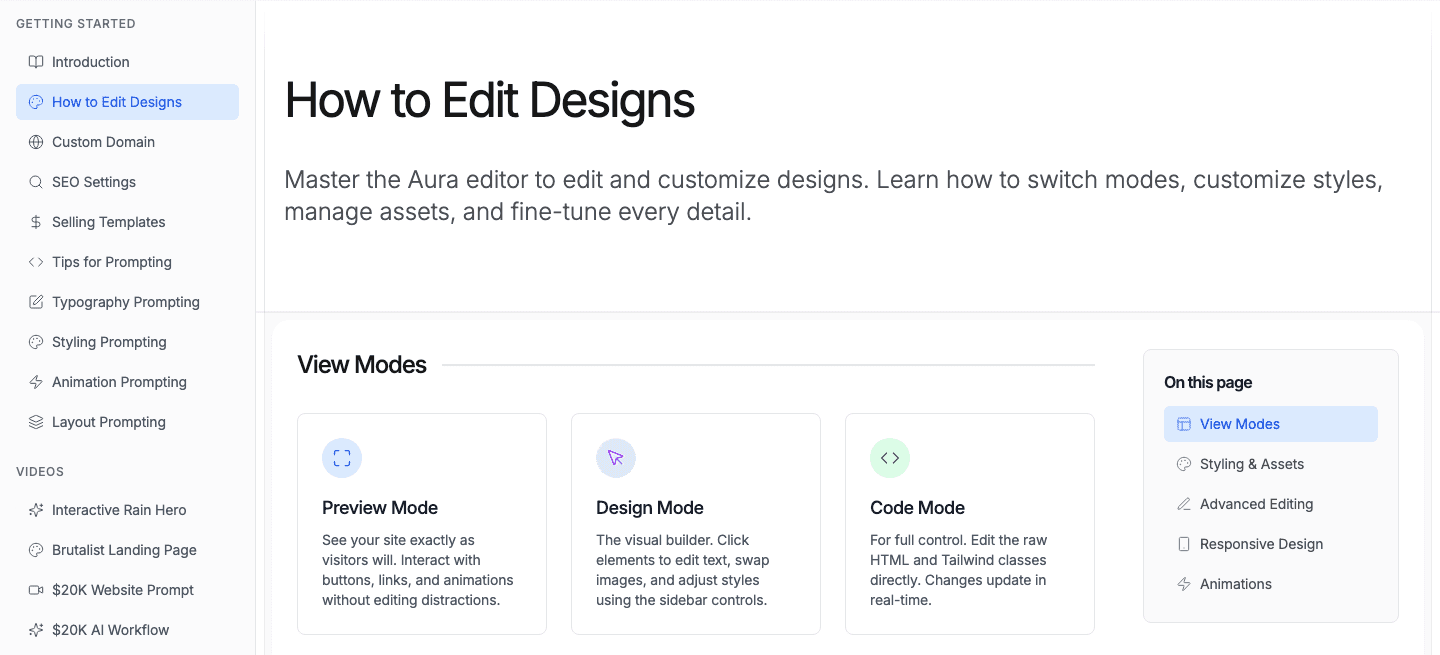
Task: Jump to Animations section
Action: tap(1271, 584)
